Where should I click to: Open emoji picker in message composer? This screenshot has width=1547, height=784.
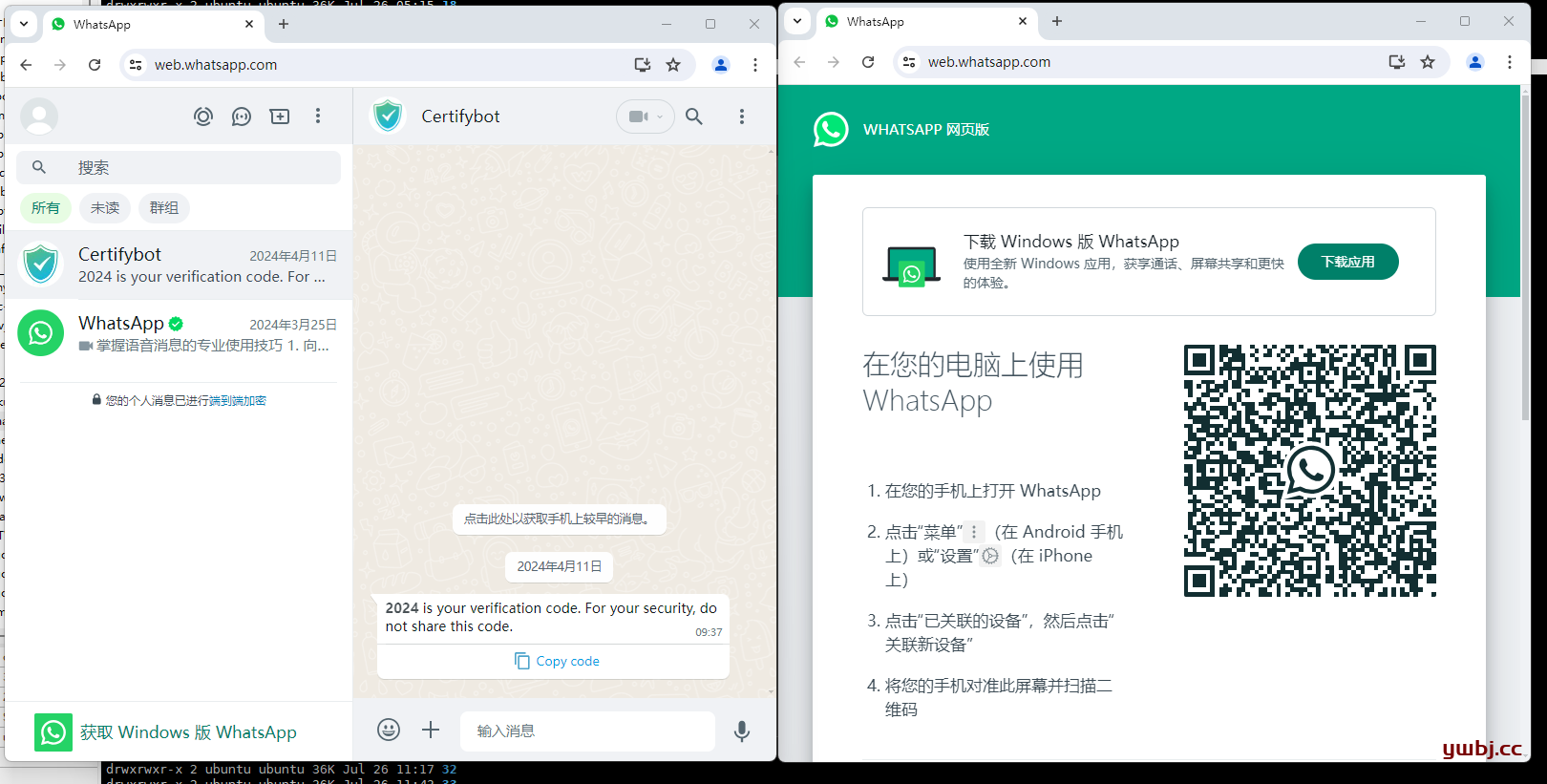[389, 730]
